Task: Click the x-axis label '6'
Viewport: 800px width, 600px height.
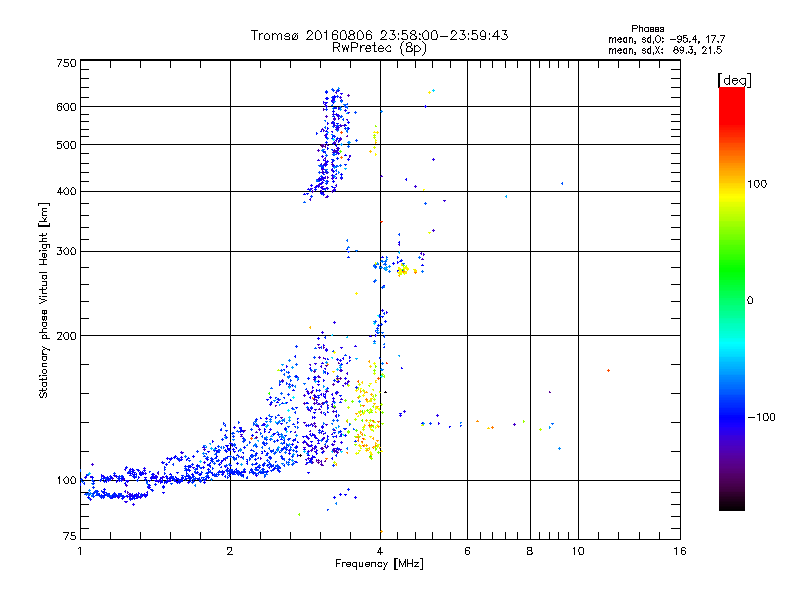Action: click(x=467, y=551)
